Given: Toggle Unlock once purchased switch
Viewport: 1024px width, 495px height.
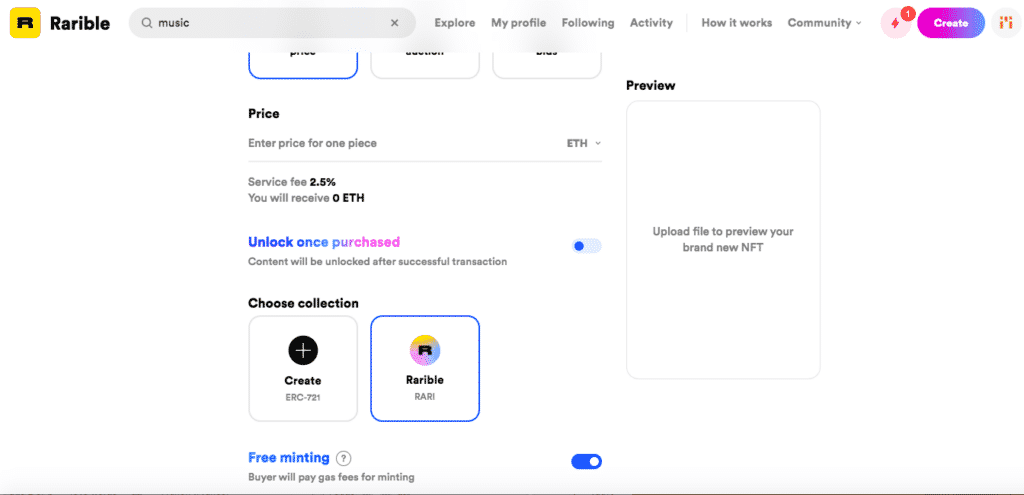Looking at the screenshot, I should 586,246.
